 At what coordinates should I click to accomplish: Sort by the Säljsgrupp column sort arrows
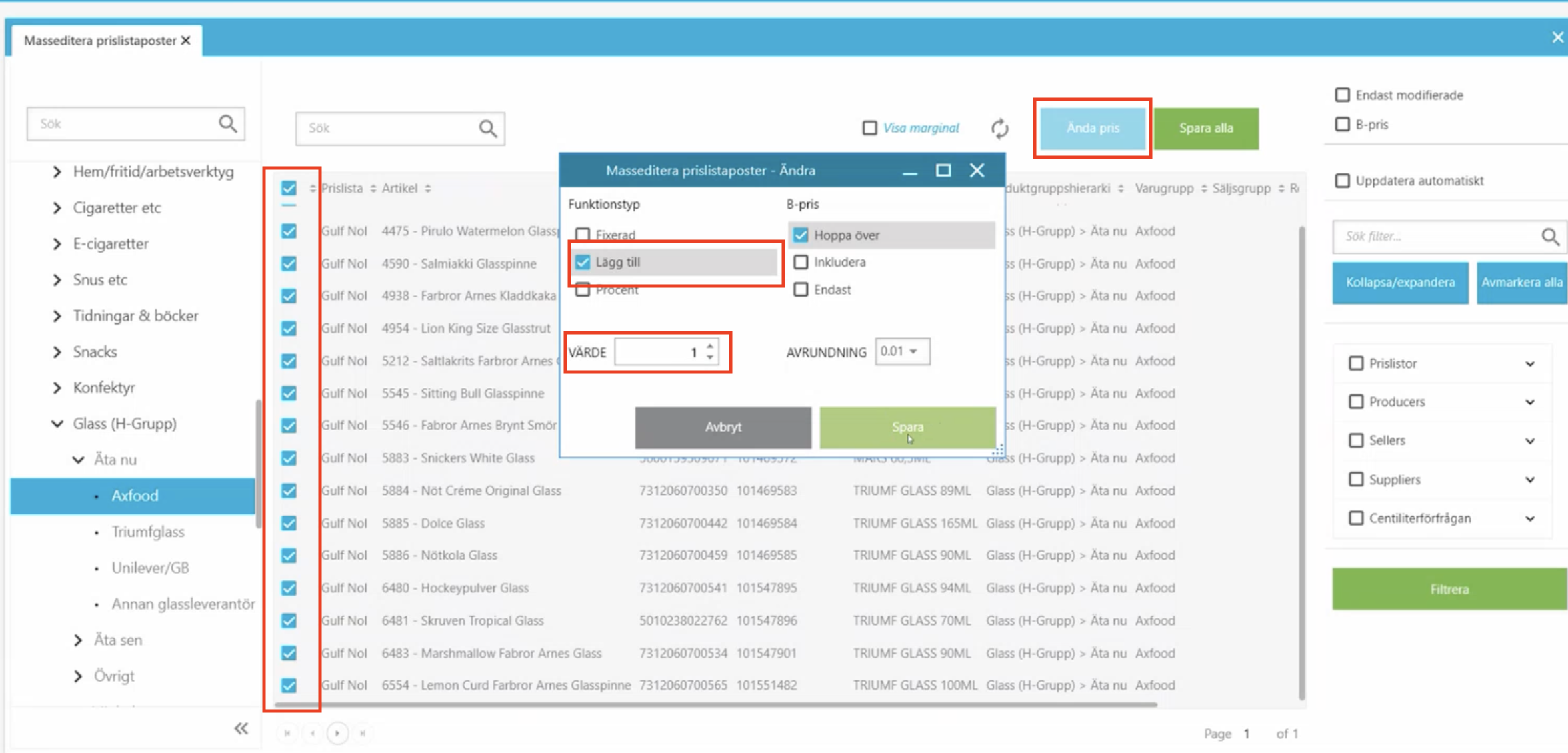pos(1281,189)
